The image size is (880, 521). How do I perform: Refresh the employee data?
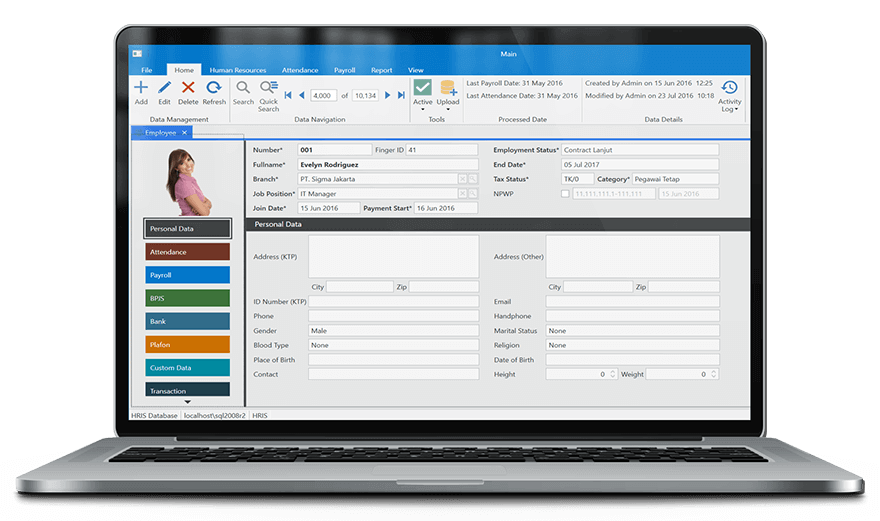coord(214,90)
